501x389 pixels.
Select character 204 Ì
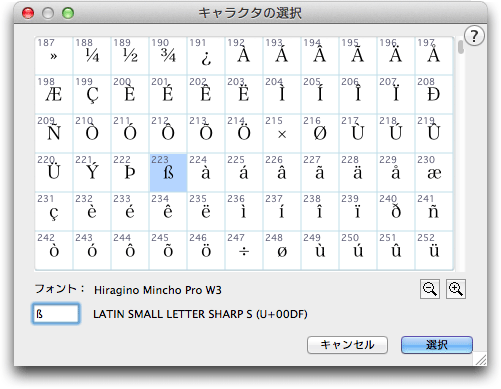point(282,95)
